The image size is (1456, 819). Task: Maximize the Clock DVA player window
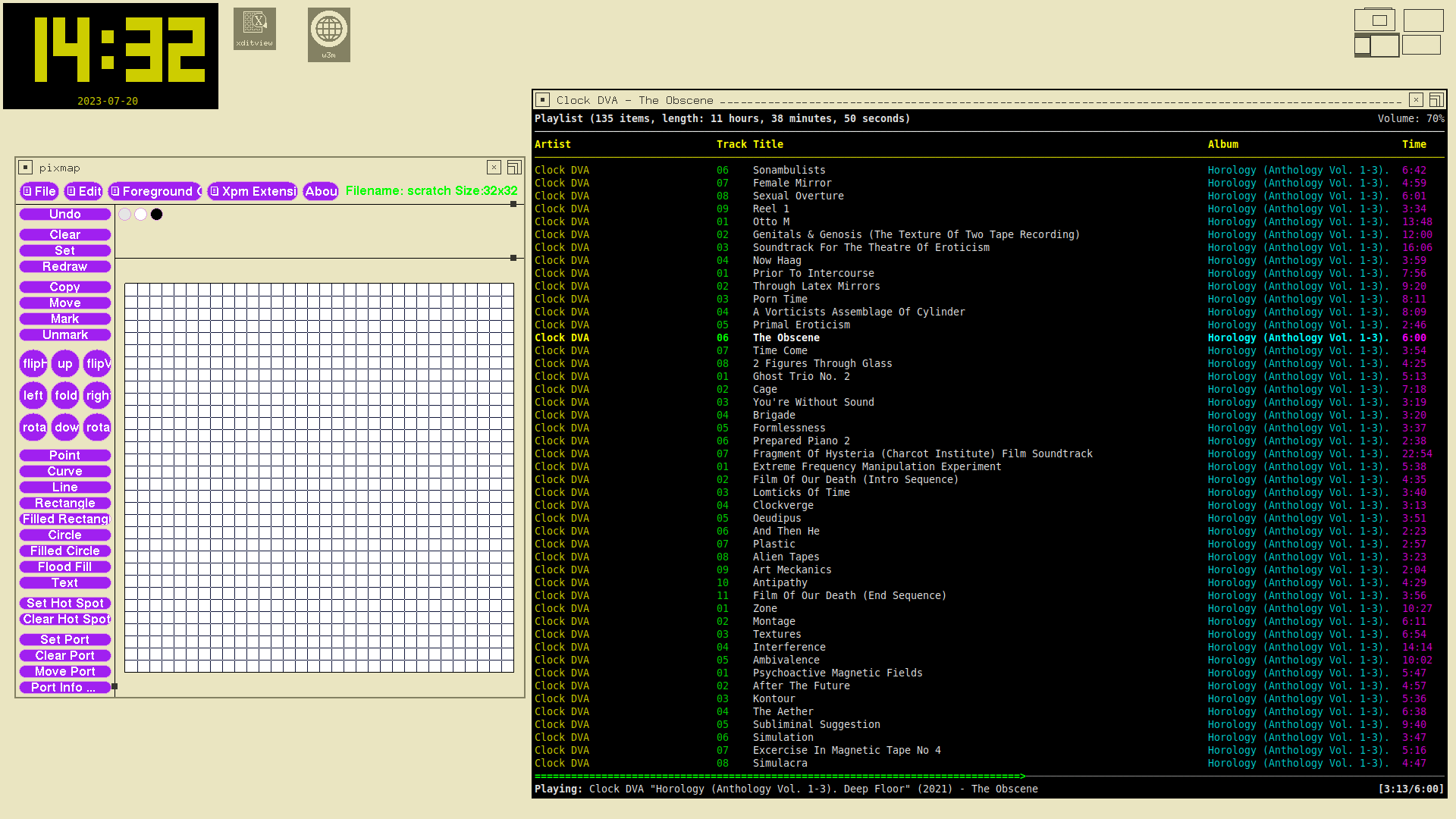(1436, 100)
